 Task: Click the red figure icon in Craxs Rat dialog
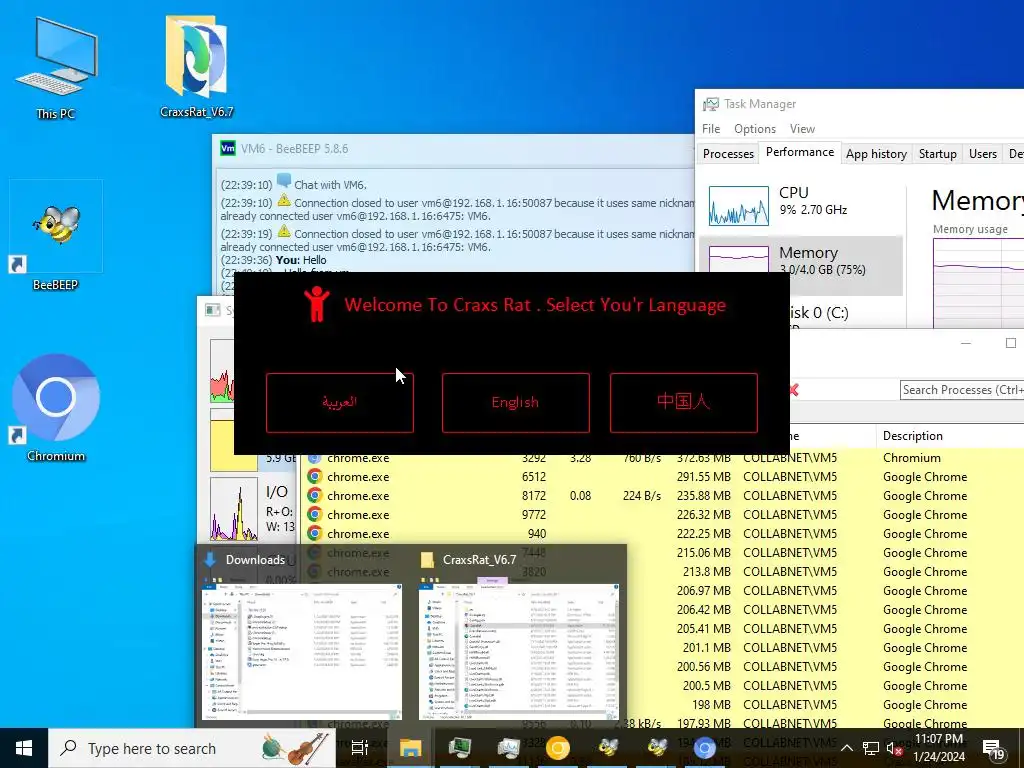click(x=316, y=304)
